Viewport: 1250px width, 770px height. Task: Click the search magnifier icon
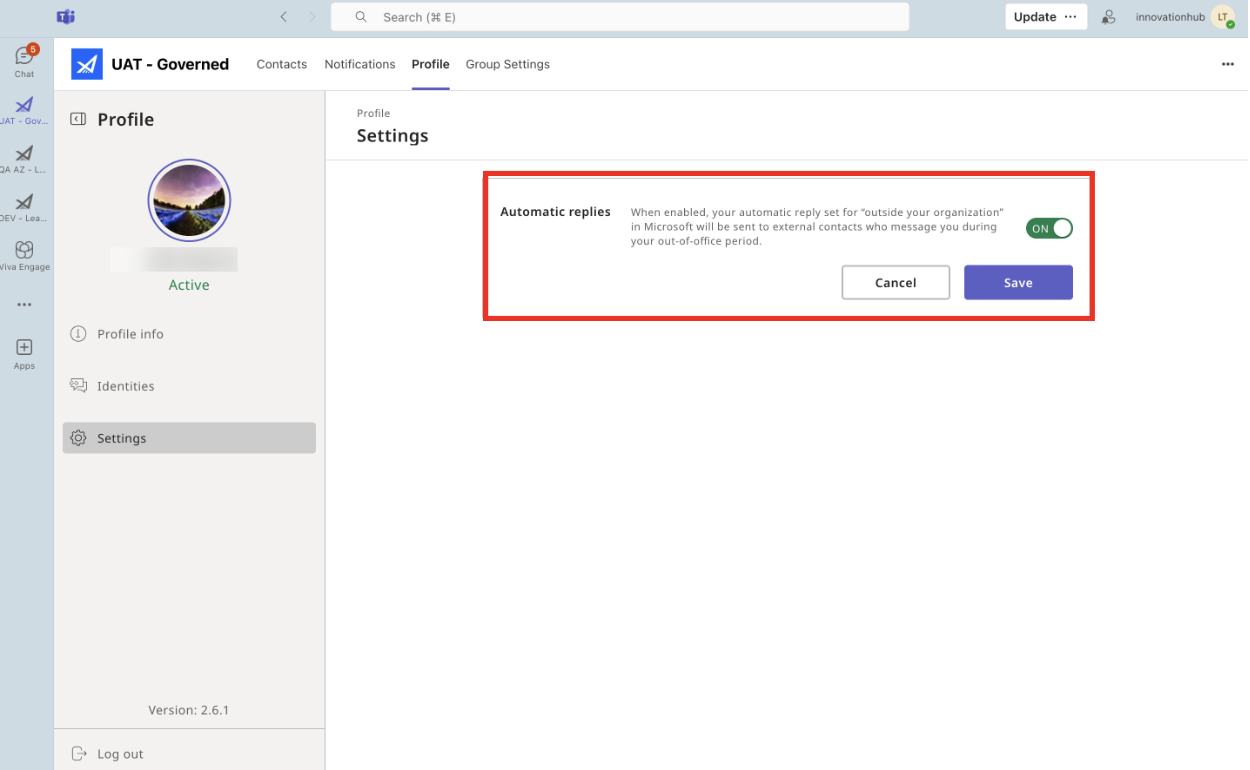(362, 17)
